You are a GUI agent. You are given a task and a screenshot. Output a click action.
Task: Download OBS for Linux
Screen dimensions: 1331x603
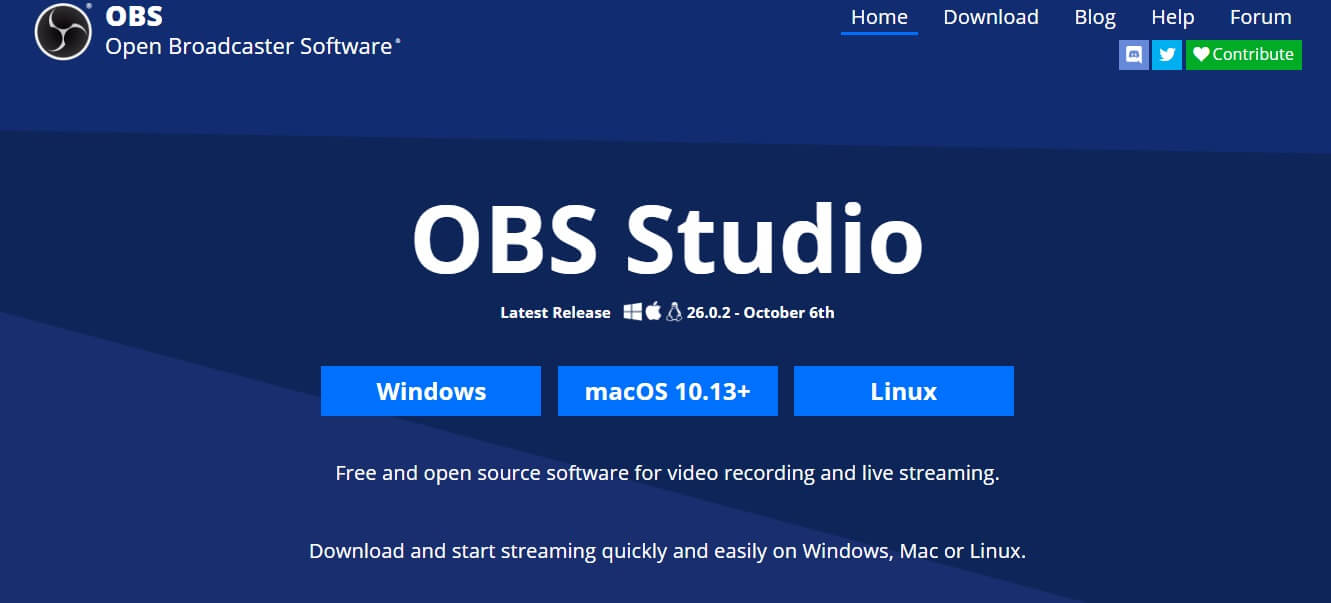pos(903,391)
